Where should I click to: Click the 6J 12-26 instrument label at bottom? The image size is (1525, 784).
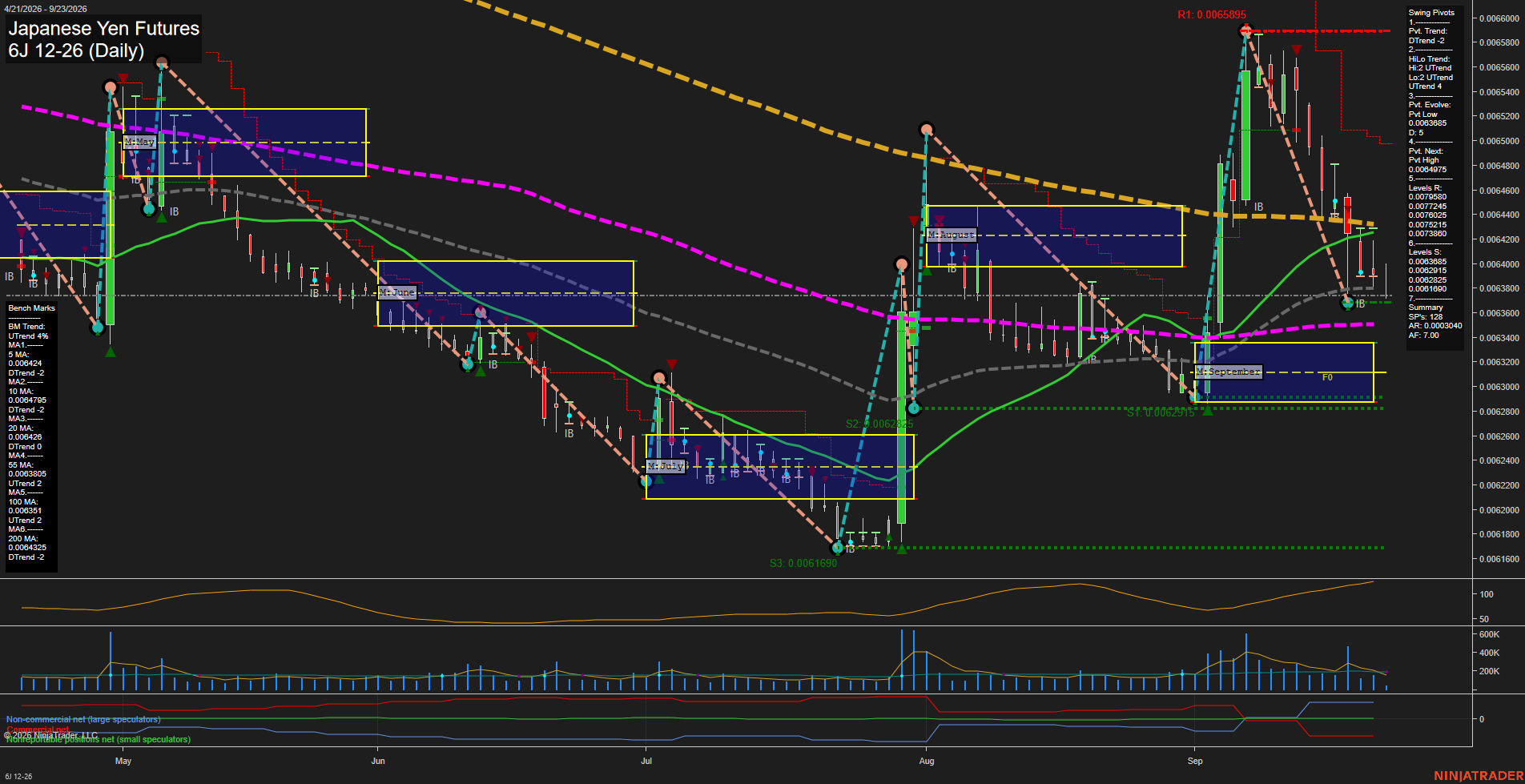(18, 776)
